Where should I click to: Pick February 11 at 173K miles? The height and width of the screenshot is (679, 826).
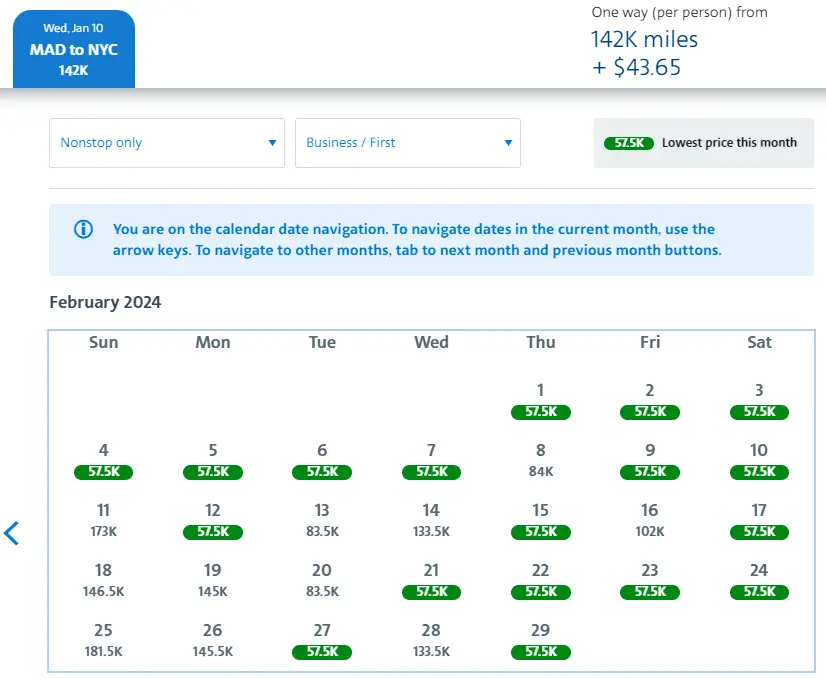pyautogui.click(x=103, y=520)
